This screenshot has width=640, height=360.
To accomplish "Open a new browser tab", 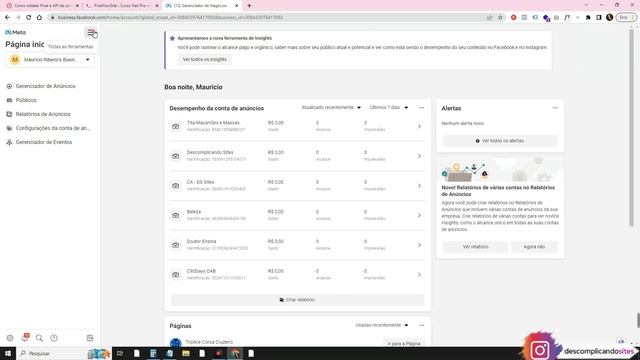I will point(249,6).
